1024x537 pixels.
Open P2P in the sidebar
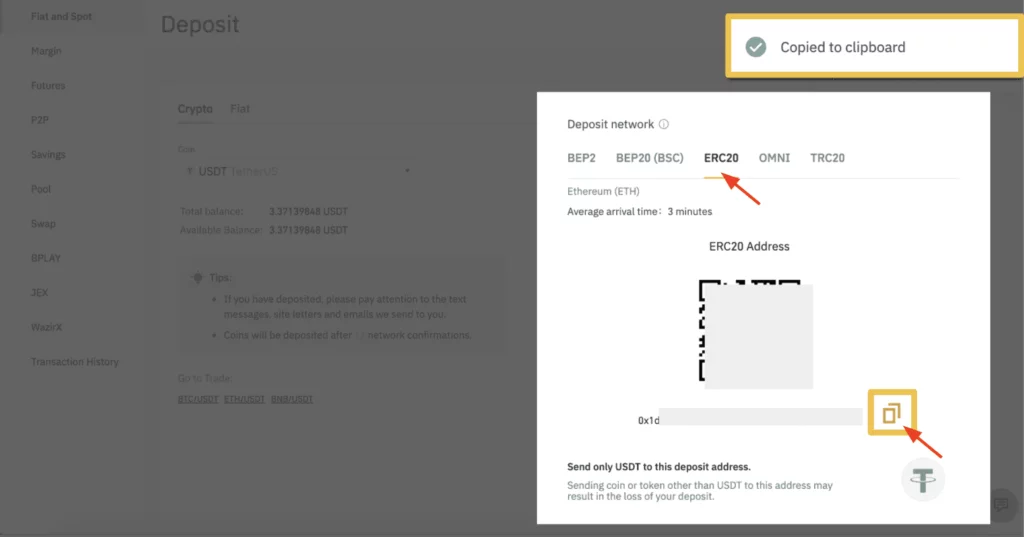pyautogui.click(x=40, y=120)
